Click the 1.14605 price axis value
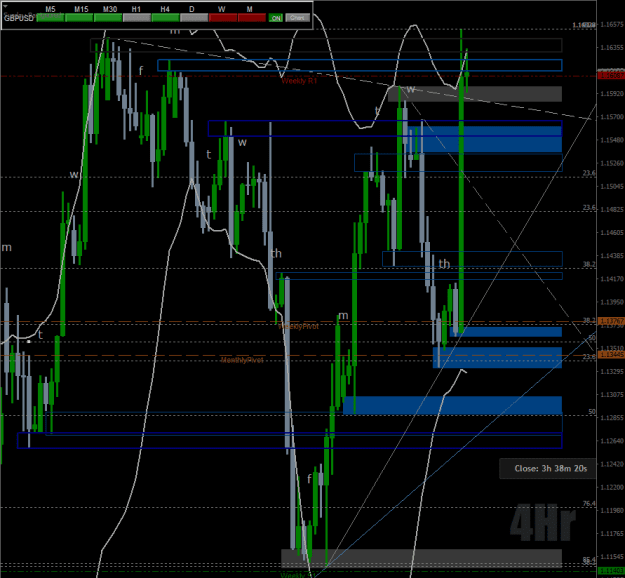This screenshot has width=625, height=578. [612, 232]
